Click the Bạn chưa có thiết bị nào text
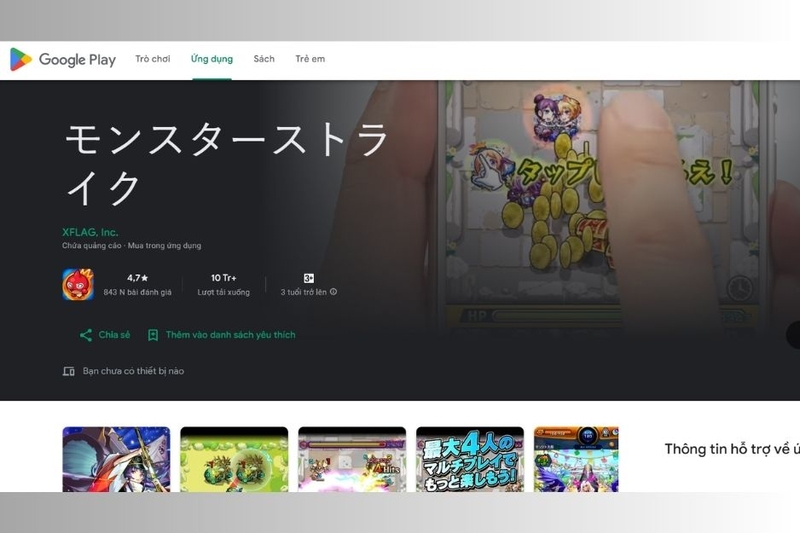This screenshot has height=533, width=800. (133, 371)
